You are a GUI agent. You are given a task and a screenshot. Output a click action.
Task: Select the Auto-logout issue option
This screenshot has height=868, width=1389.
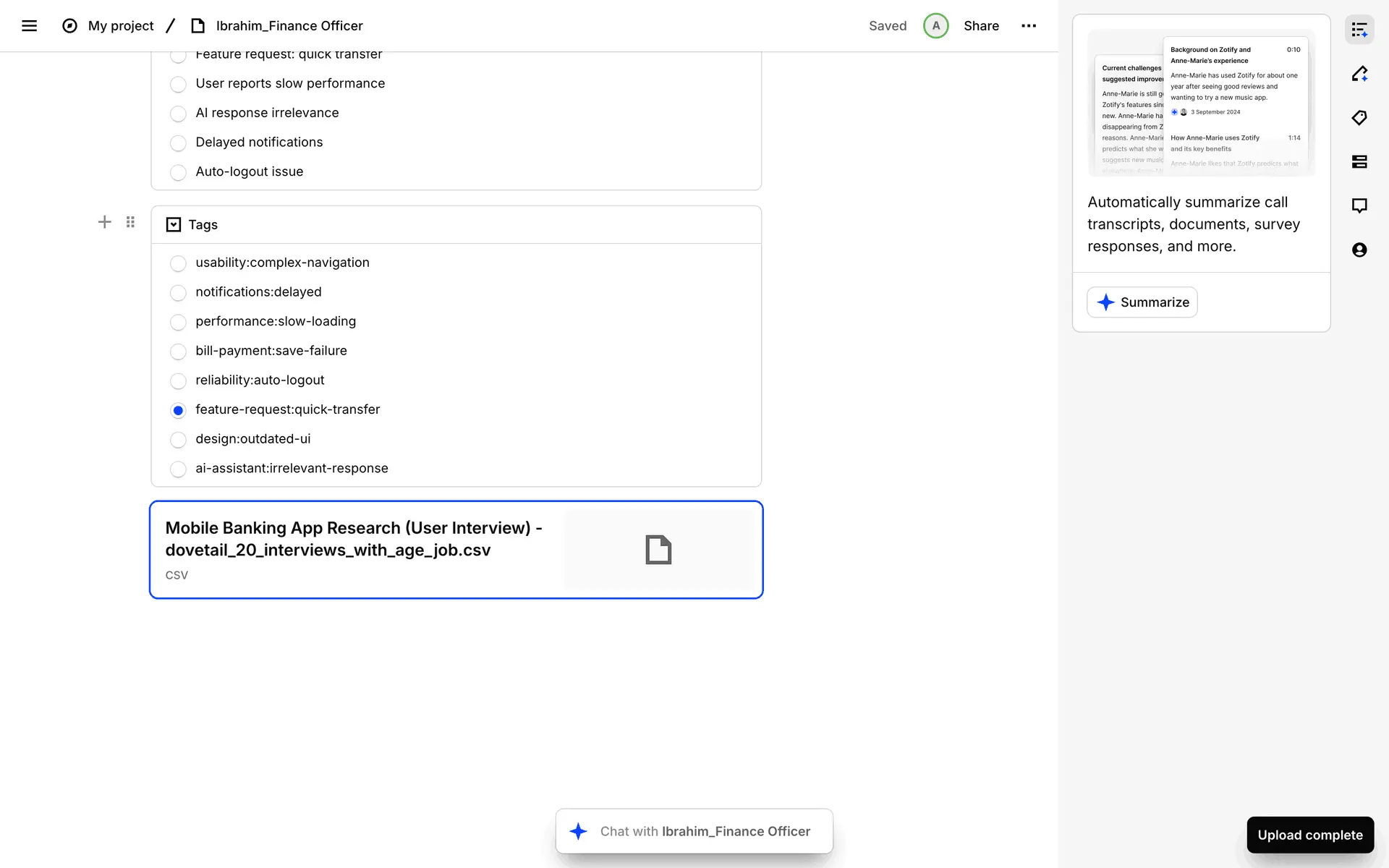(x=178, y=172)
